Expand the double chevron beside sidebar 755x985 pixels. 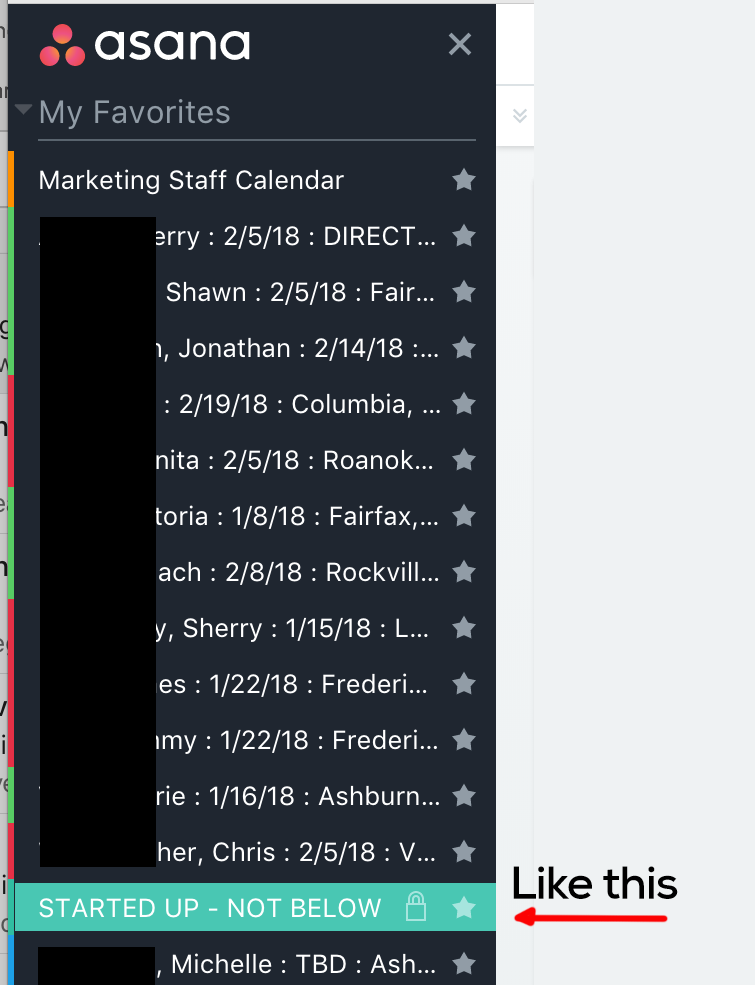tap(519, 115)
